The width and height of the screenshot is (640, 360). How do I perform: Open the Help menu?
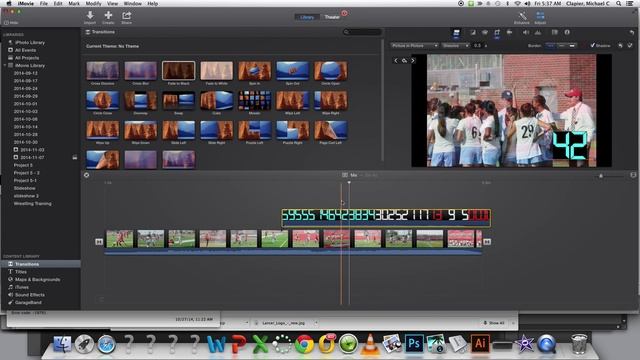point(152,3)
